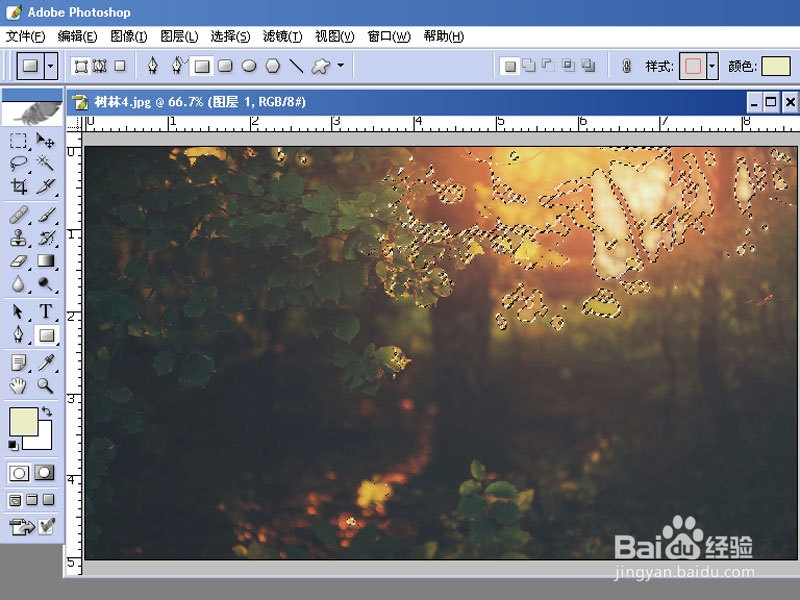Select the Move tool
Image resolution: width=800 pixels, height=600 pixels.
point(45,140)
